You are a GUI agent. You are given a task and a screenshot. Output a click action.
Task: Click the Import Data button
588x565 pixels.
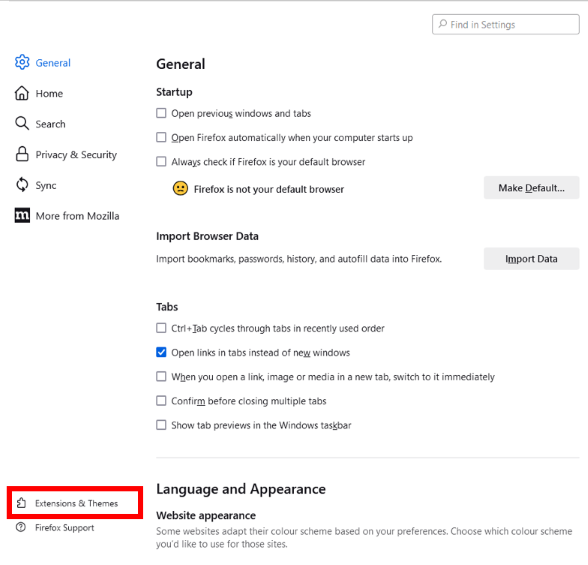(x=531, y=259)
